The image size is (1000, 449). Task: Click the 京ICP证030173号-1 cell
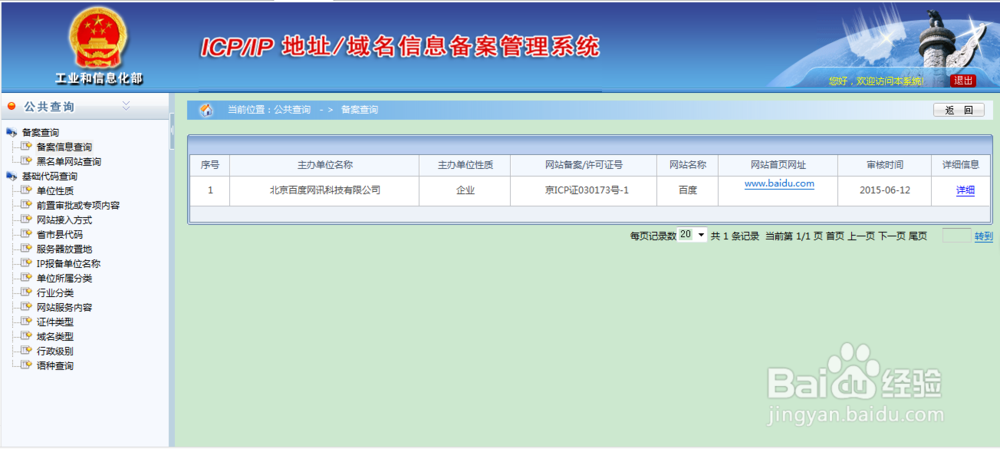(584, 190)
